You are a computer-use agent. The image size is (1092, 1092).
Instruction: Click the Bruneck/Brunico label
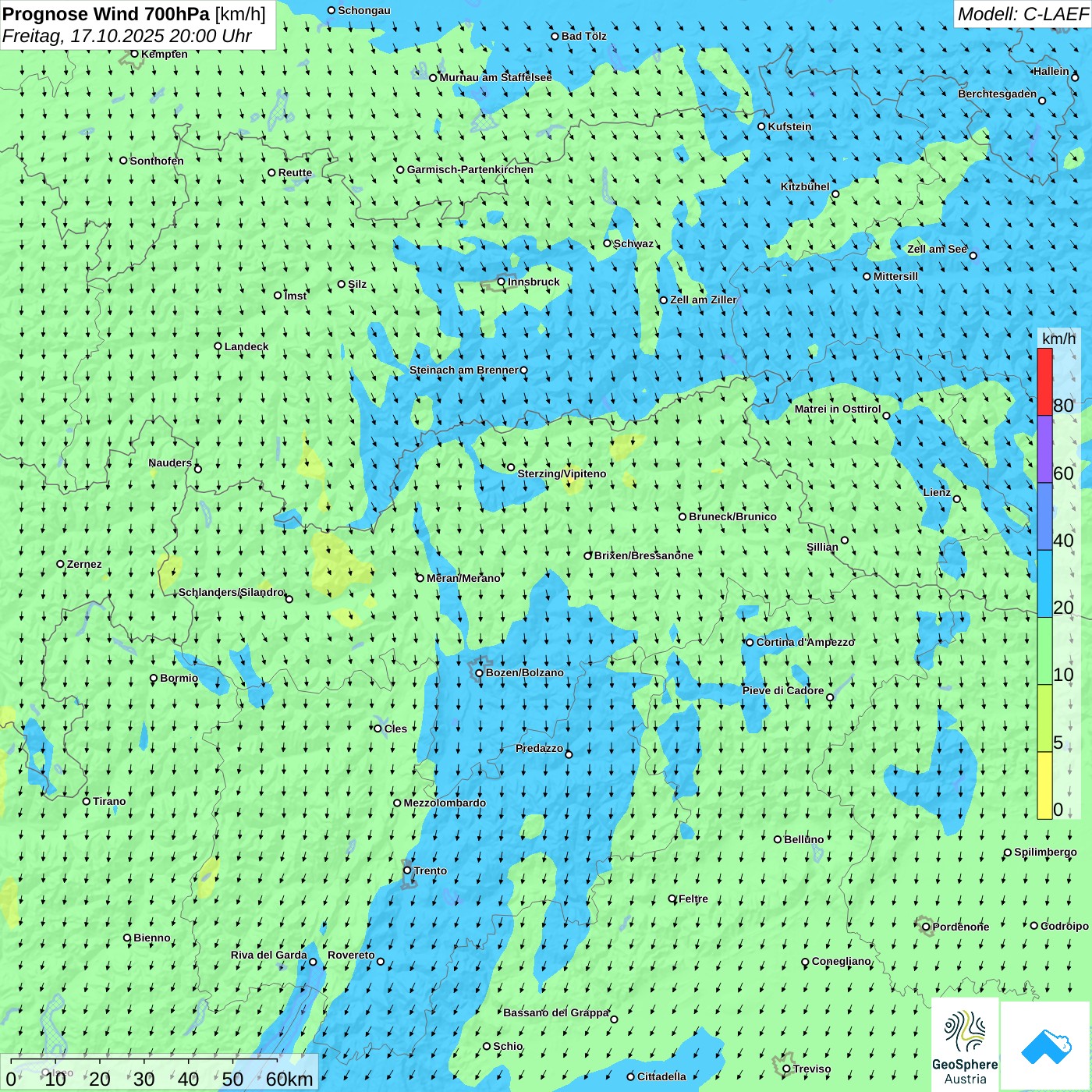click(732, 516)
